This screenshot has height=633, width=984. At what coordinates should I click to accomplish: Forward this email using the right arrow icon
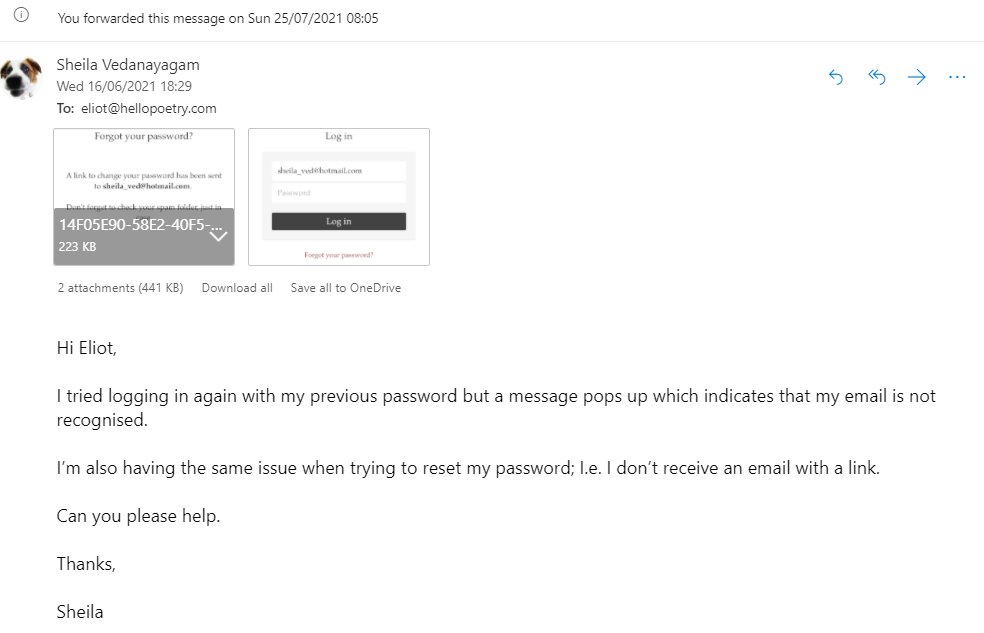[917, 77]
